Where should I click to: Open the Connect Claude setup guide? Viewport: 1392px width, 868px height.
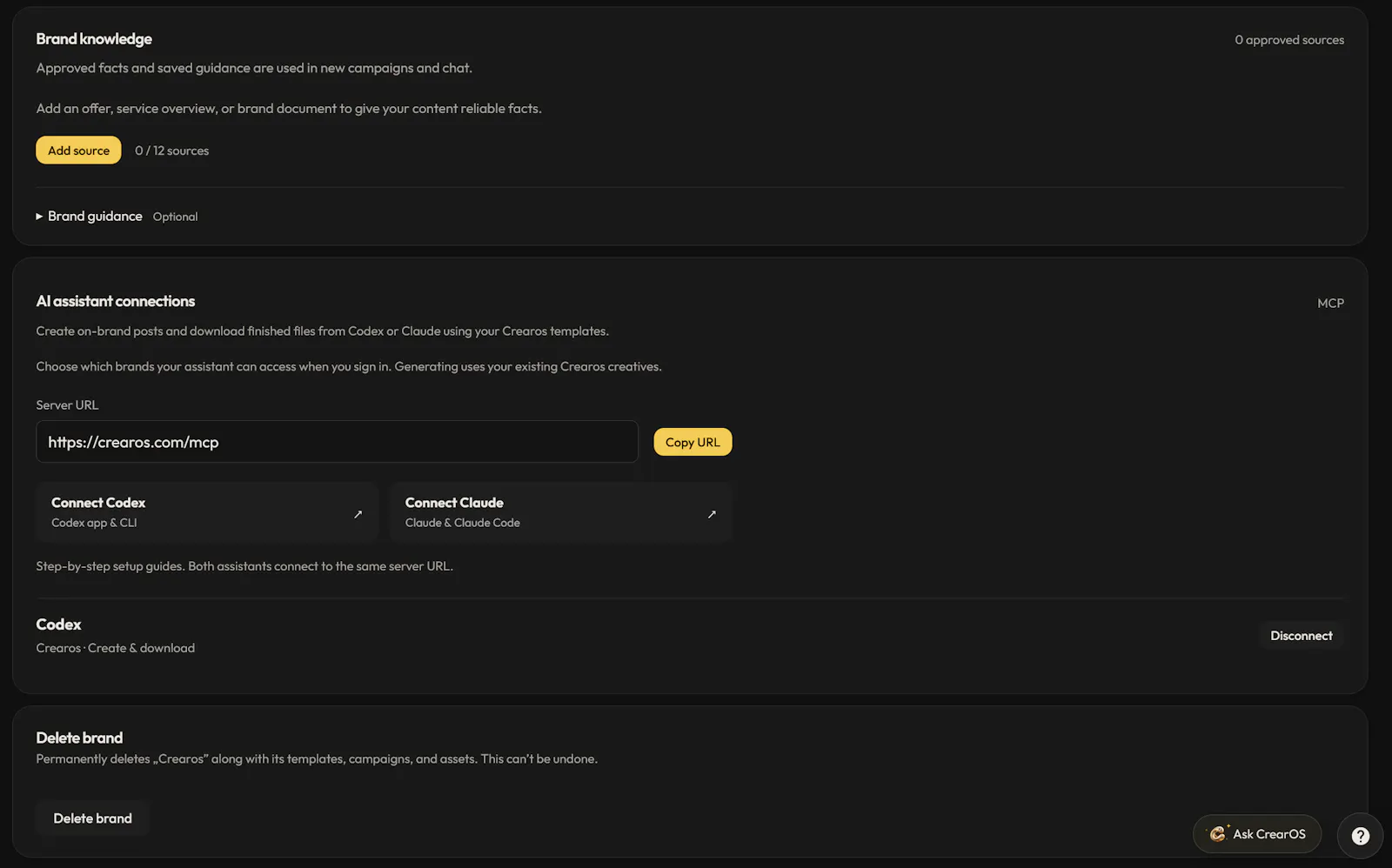561,512
